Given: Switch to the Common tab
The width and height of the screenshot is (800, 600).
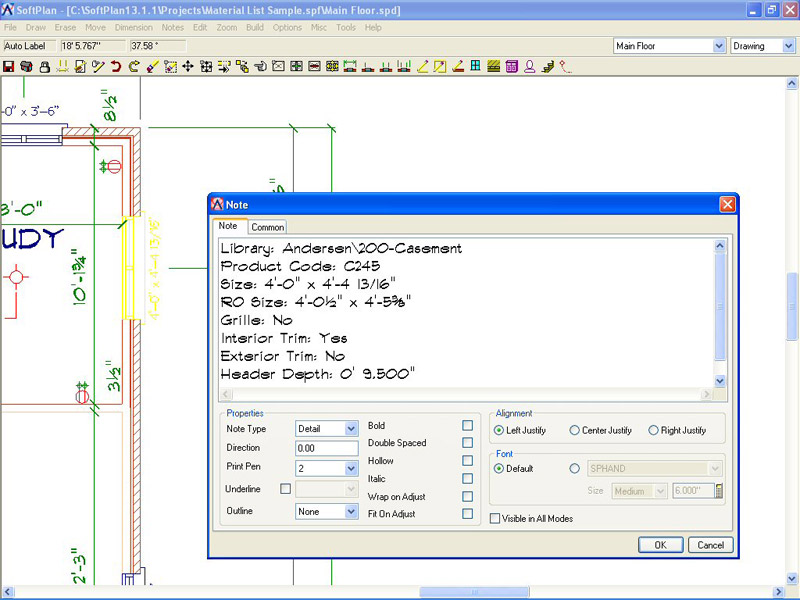Looking at the screenshot, I should [x=267, y=227].
